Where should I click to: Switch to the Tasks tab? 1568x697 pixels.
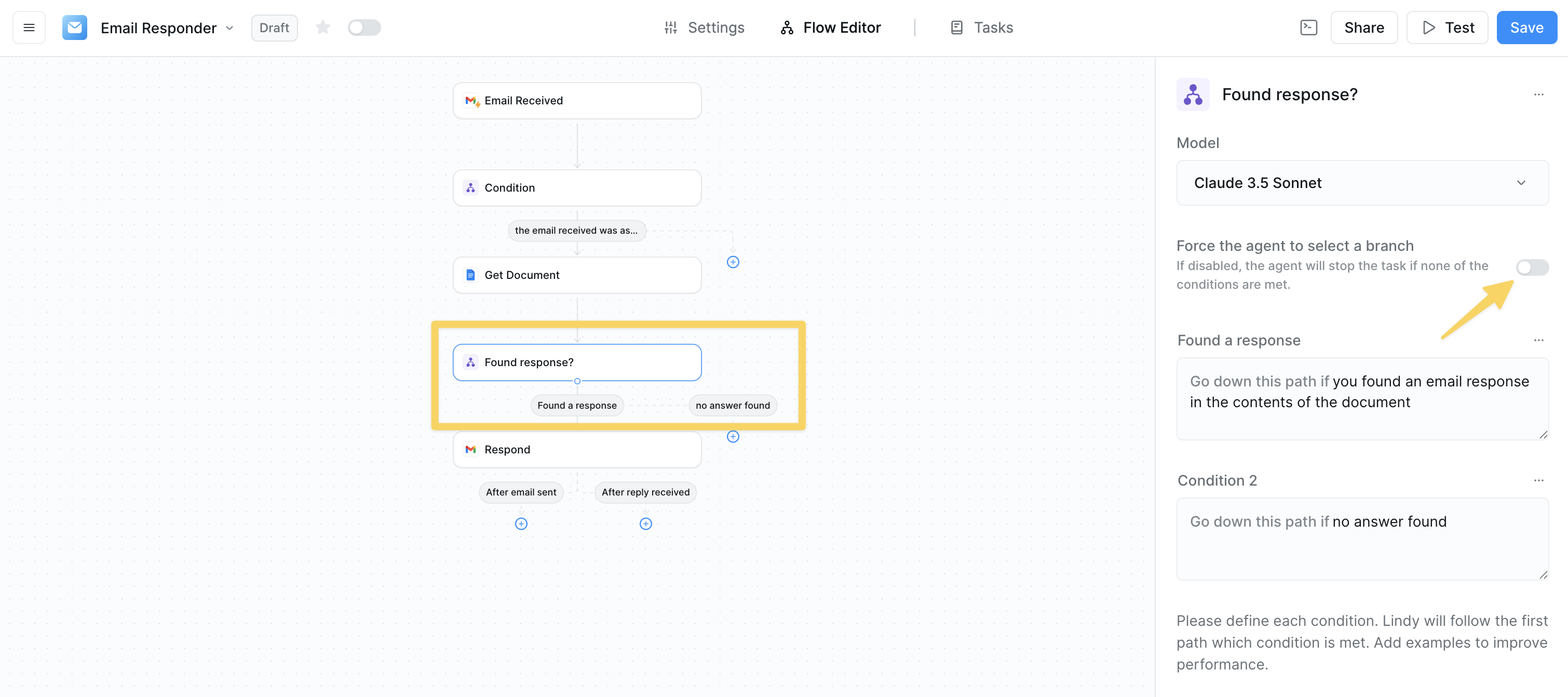[981, 28]
